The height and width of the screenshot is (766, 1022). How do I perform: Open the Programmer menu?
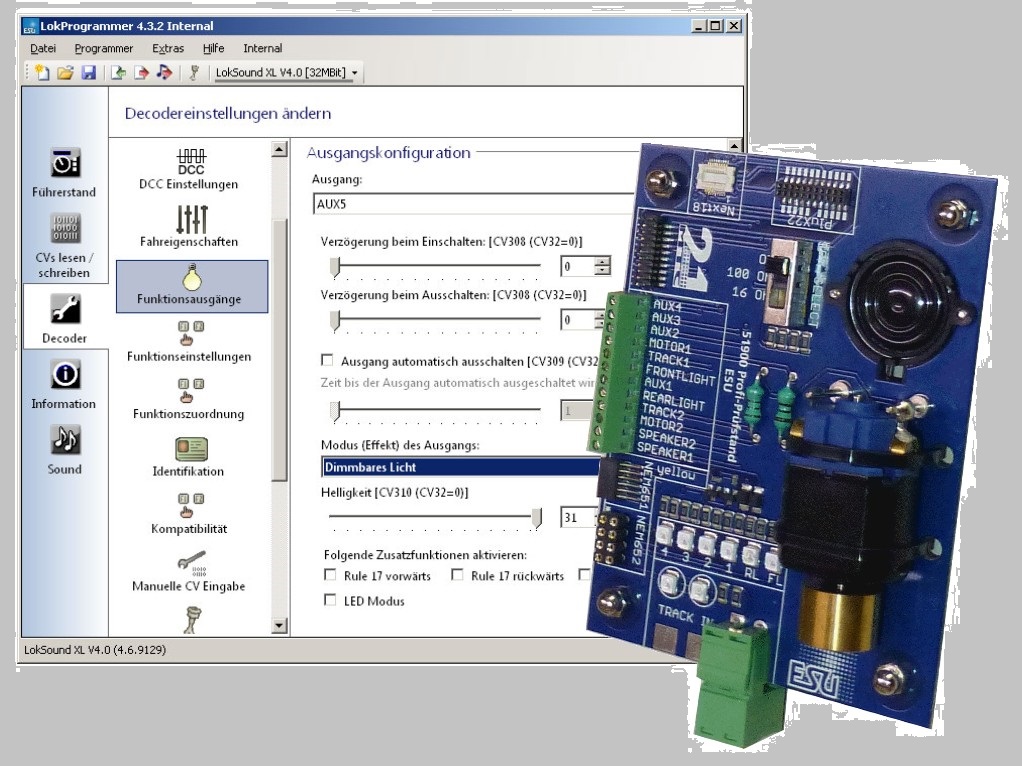coord(104,48)
